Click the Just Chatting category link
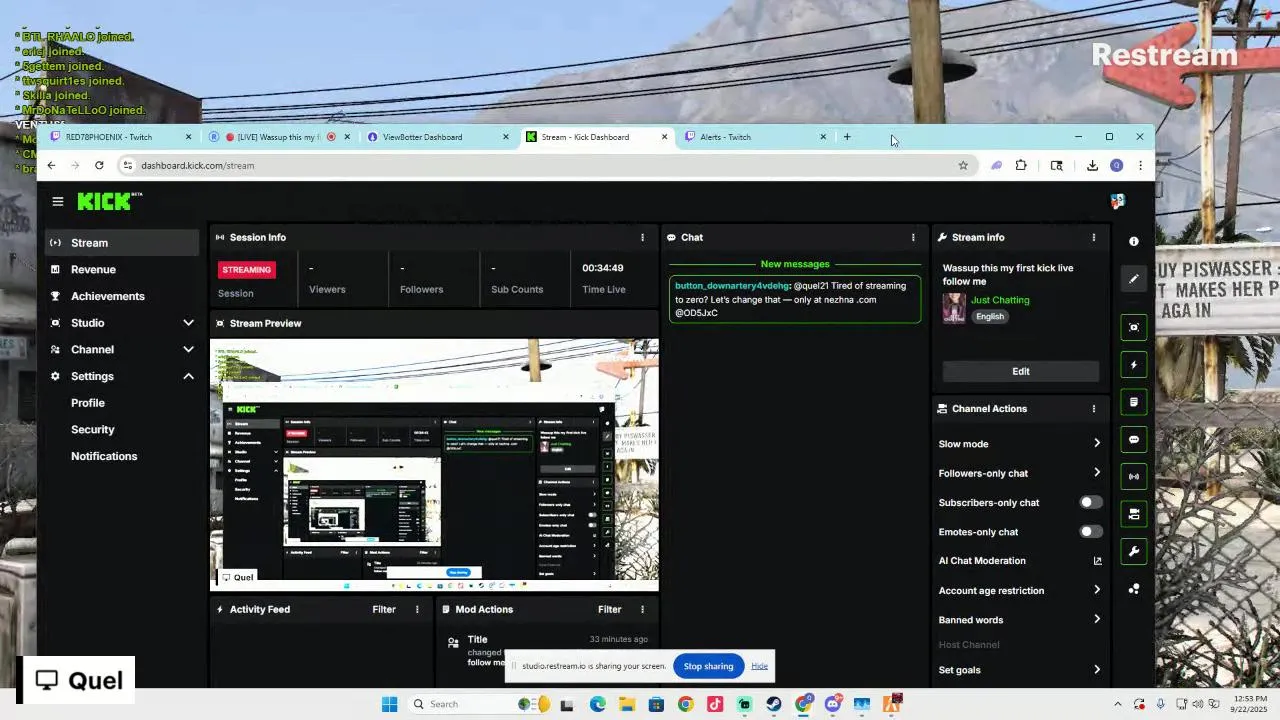Viewport: 1280px width, 720px height. point(1000,300)
